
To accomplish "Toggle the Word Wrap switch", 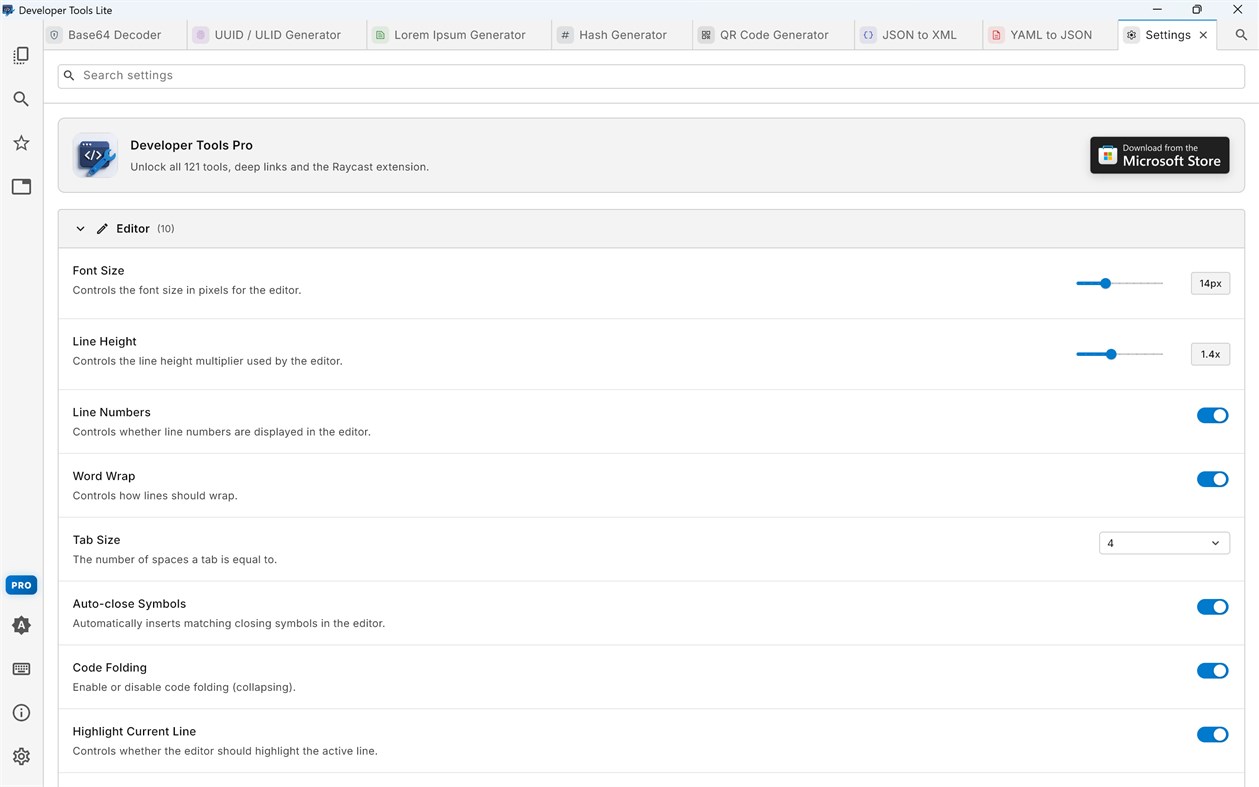I will tap(1212, 479).
